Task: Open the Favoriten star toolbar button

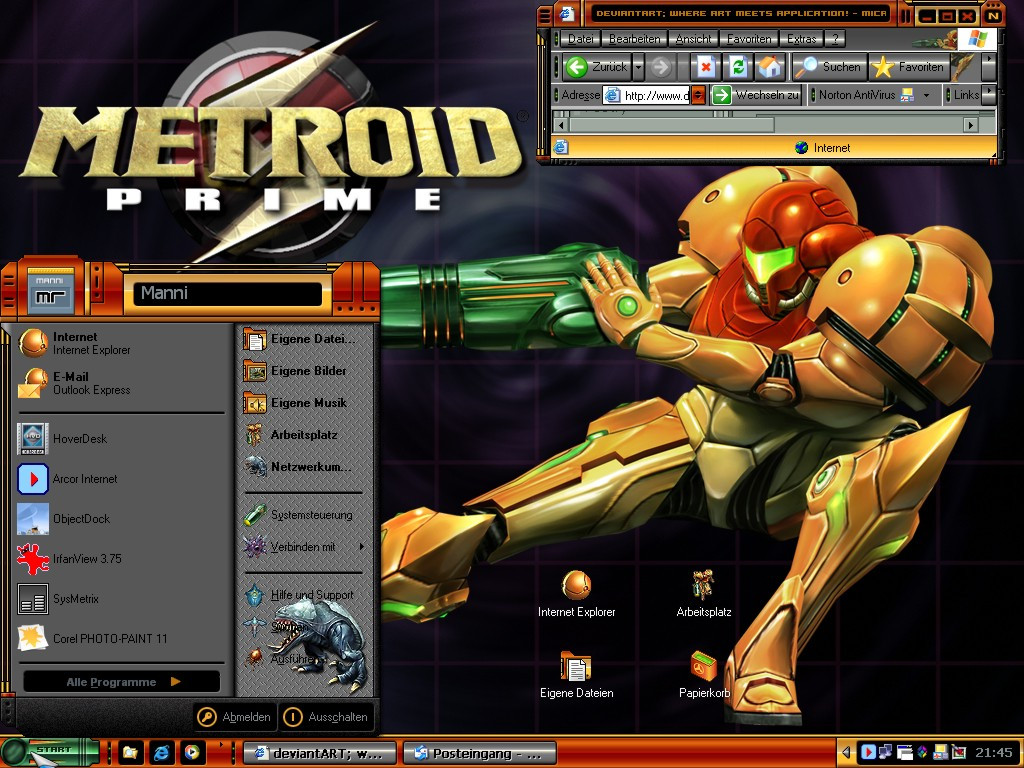Action: 908,67
